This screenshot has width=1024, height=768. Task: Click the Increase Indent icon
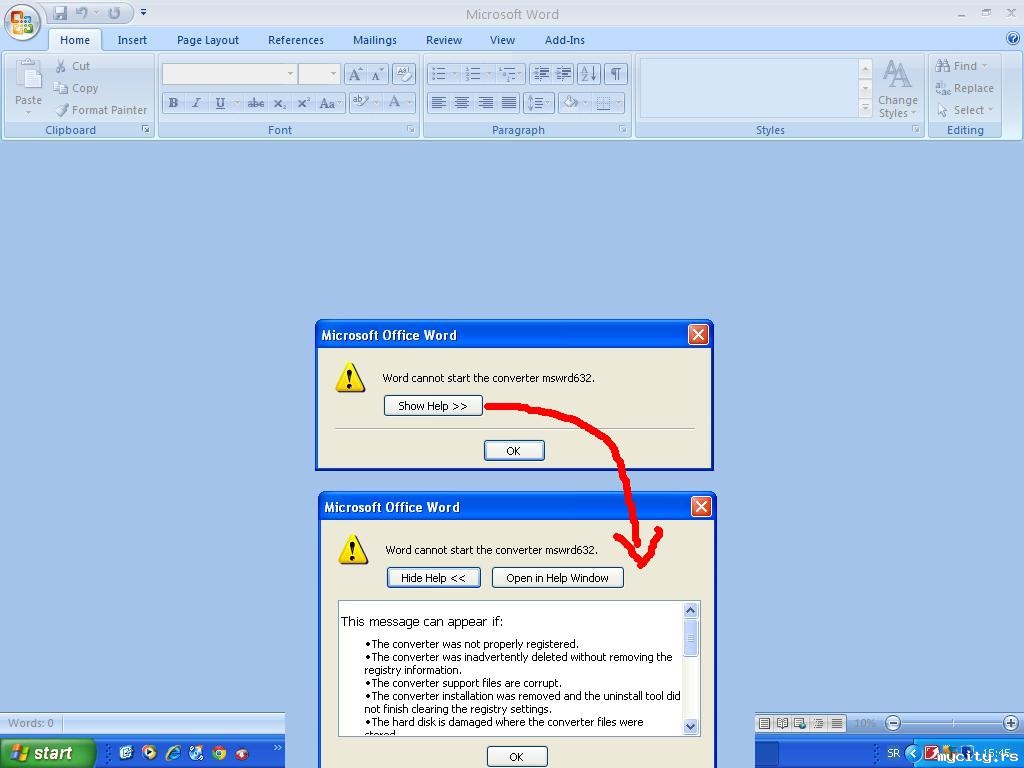coord(564,74)
